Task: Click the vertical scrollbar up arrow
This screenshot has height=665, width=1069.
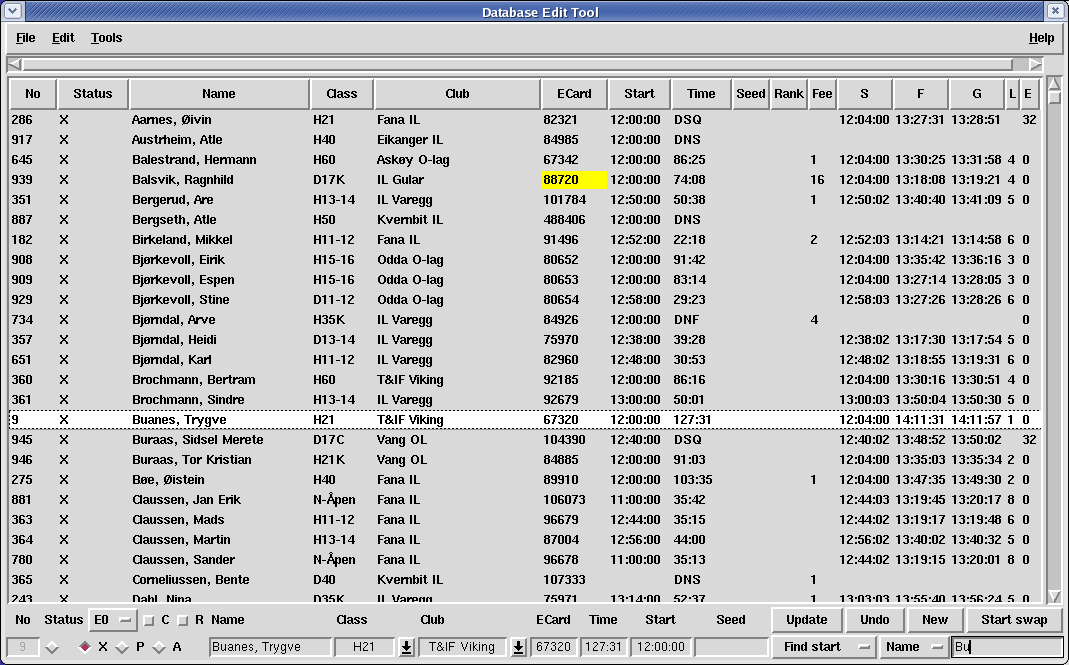Action: [x=1054, y=85]
